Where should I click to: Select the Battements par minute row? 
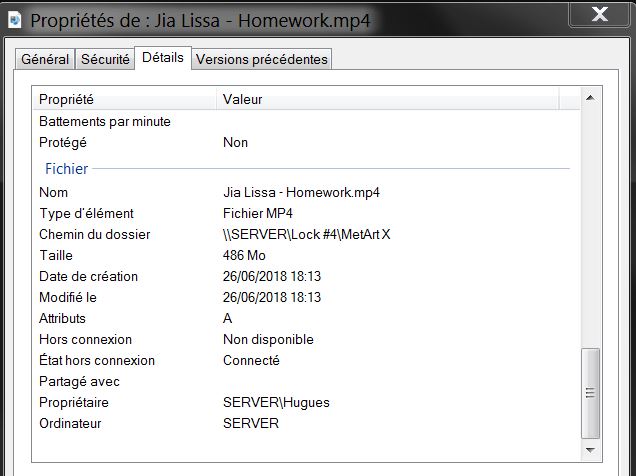click(306, 121)
